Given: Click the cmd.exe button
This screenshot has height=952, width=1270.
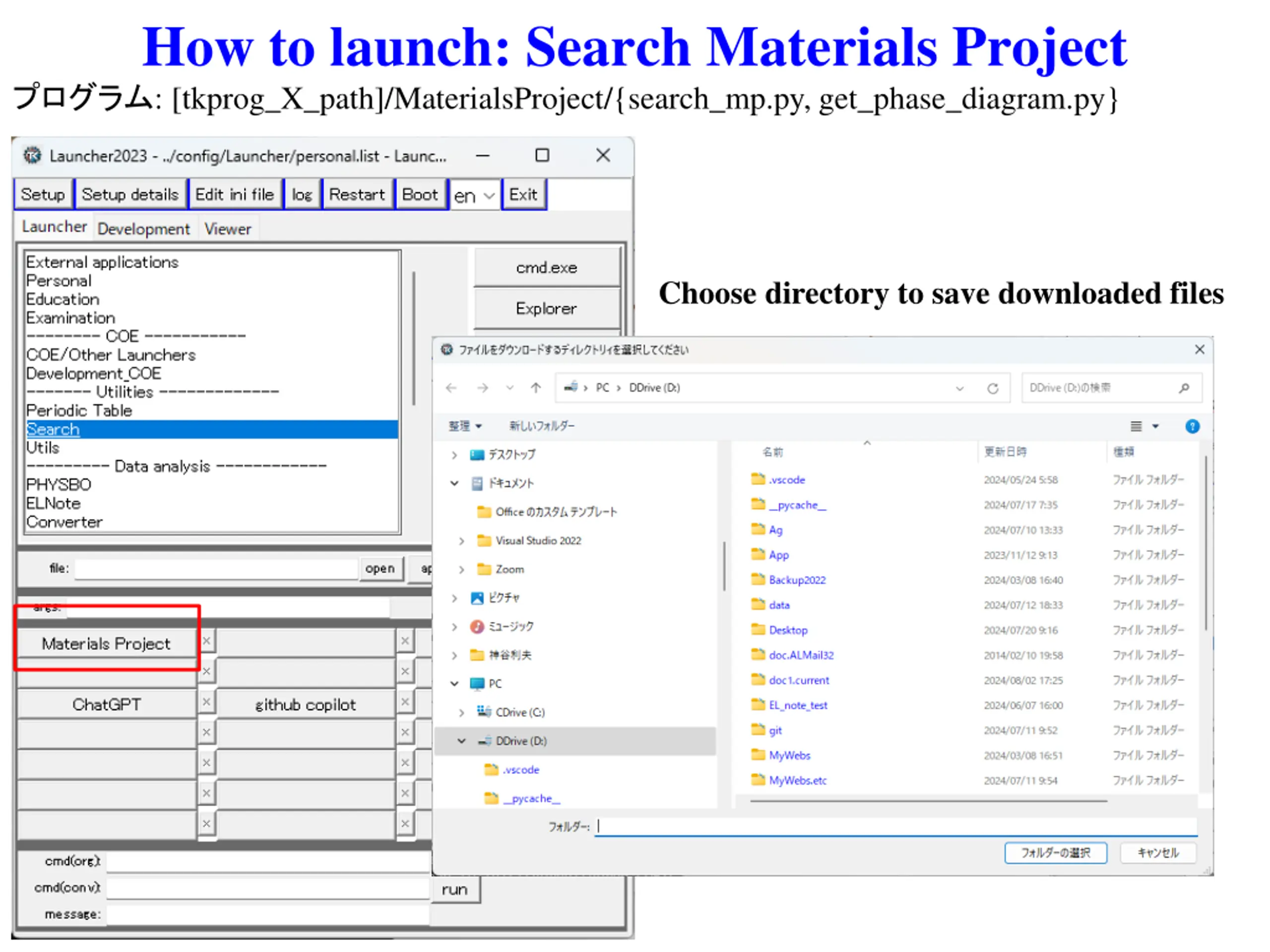Looking at the screenshot, I should click(547, 267).
